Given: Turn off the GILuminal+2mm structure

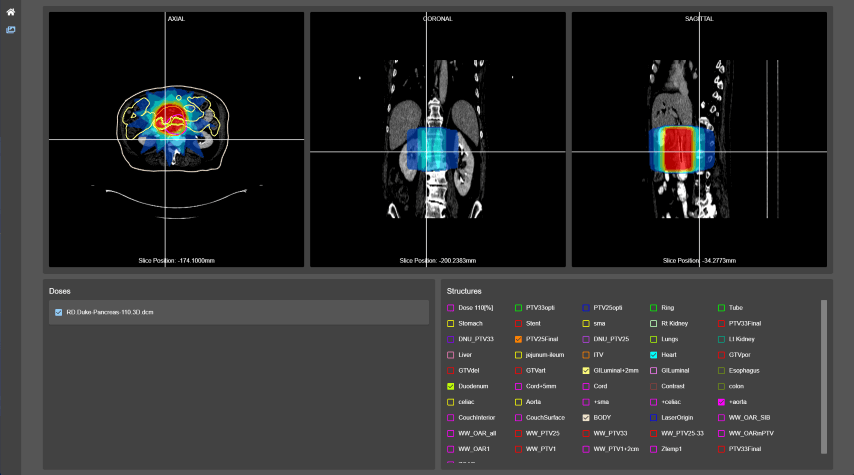Looking at the screenshot, I should (x=586, y=371).
